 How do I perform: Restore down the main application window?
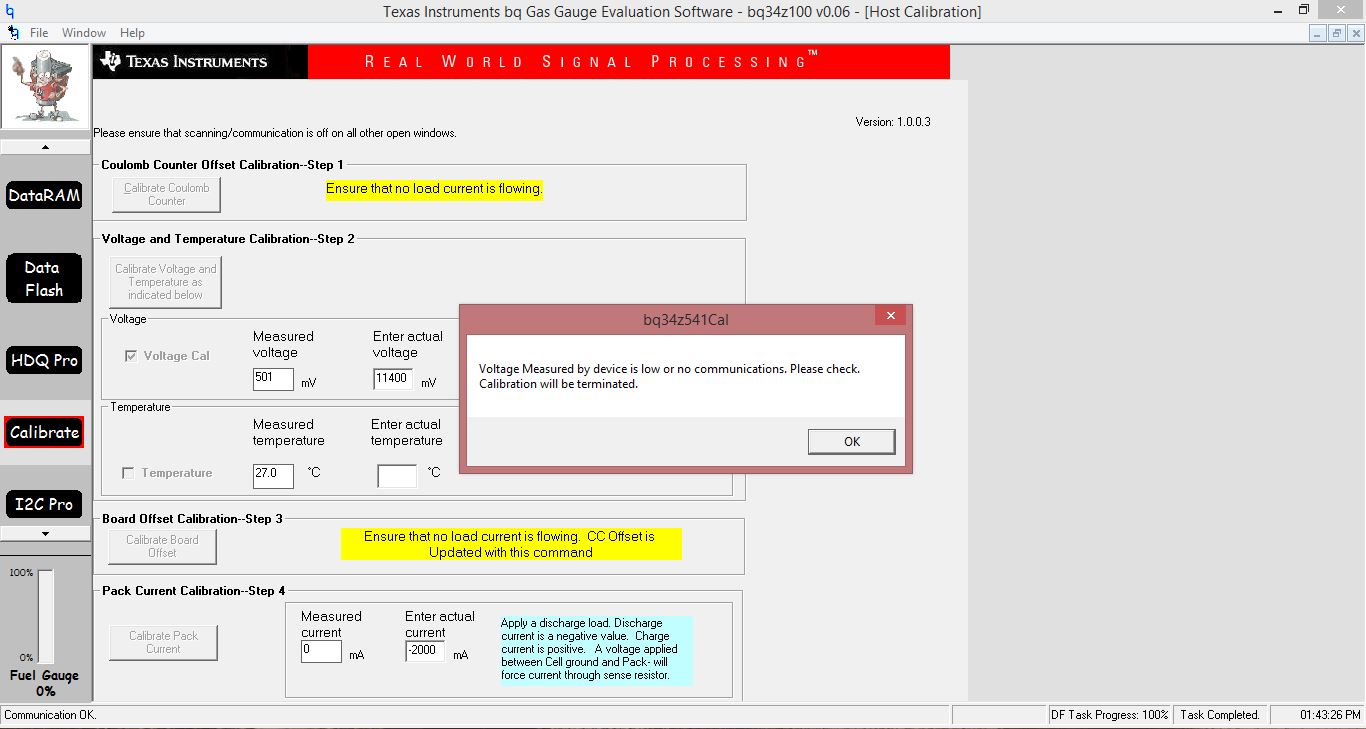(1304, 10)
